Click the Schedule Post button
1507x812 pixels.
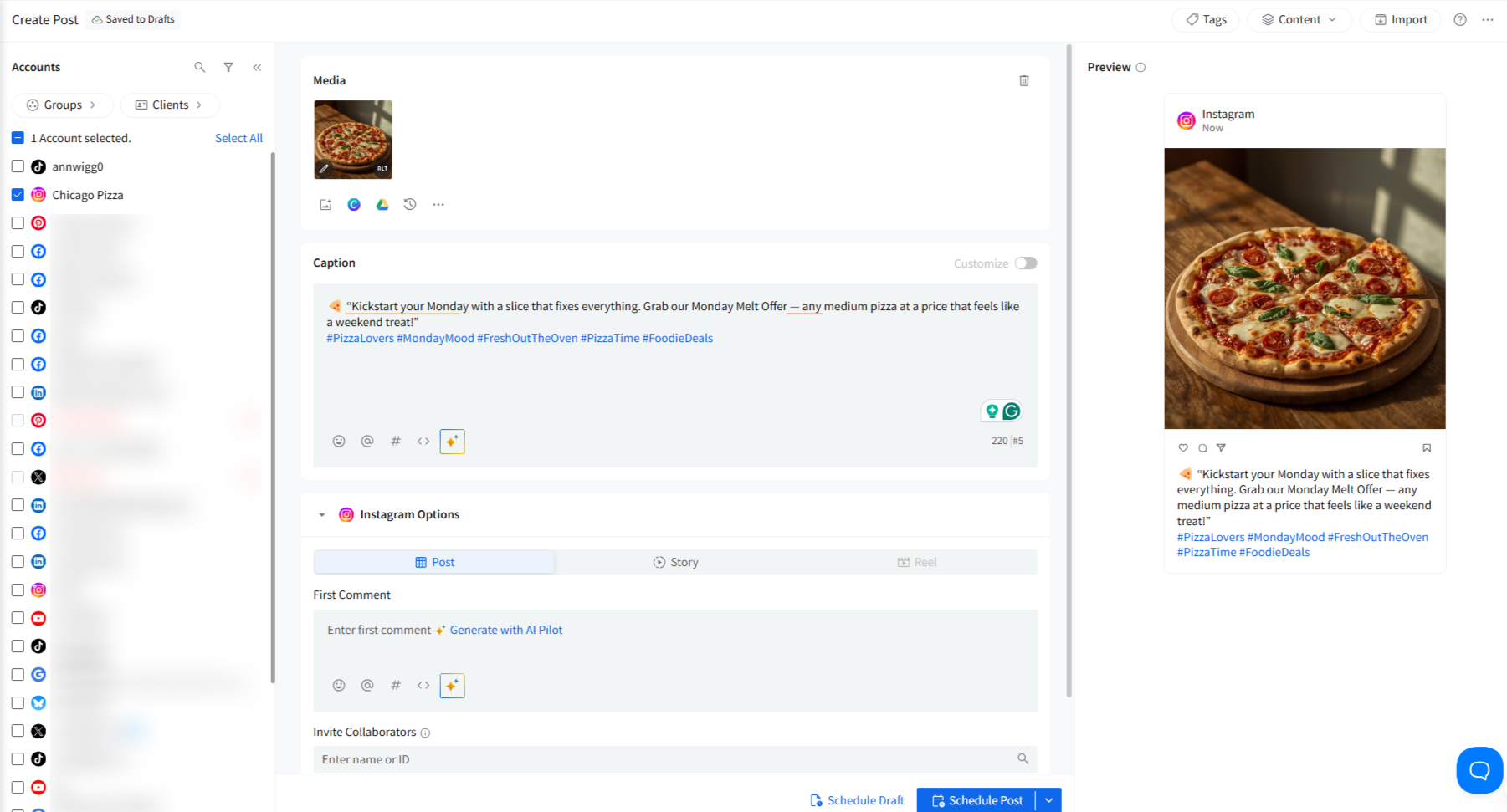coord(976,800)
